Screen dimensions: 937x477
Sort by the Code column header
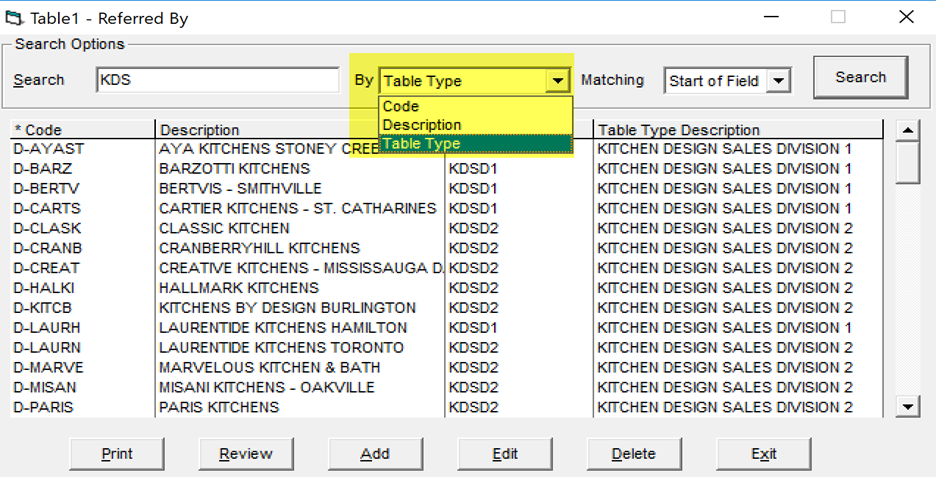pyautogui.click(x=82, y=130)
